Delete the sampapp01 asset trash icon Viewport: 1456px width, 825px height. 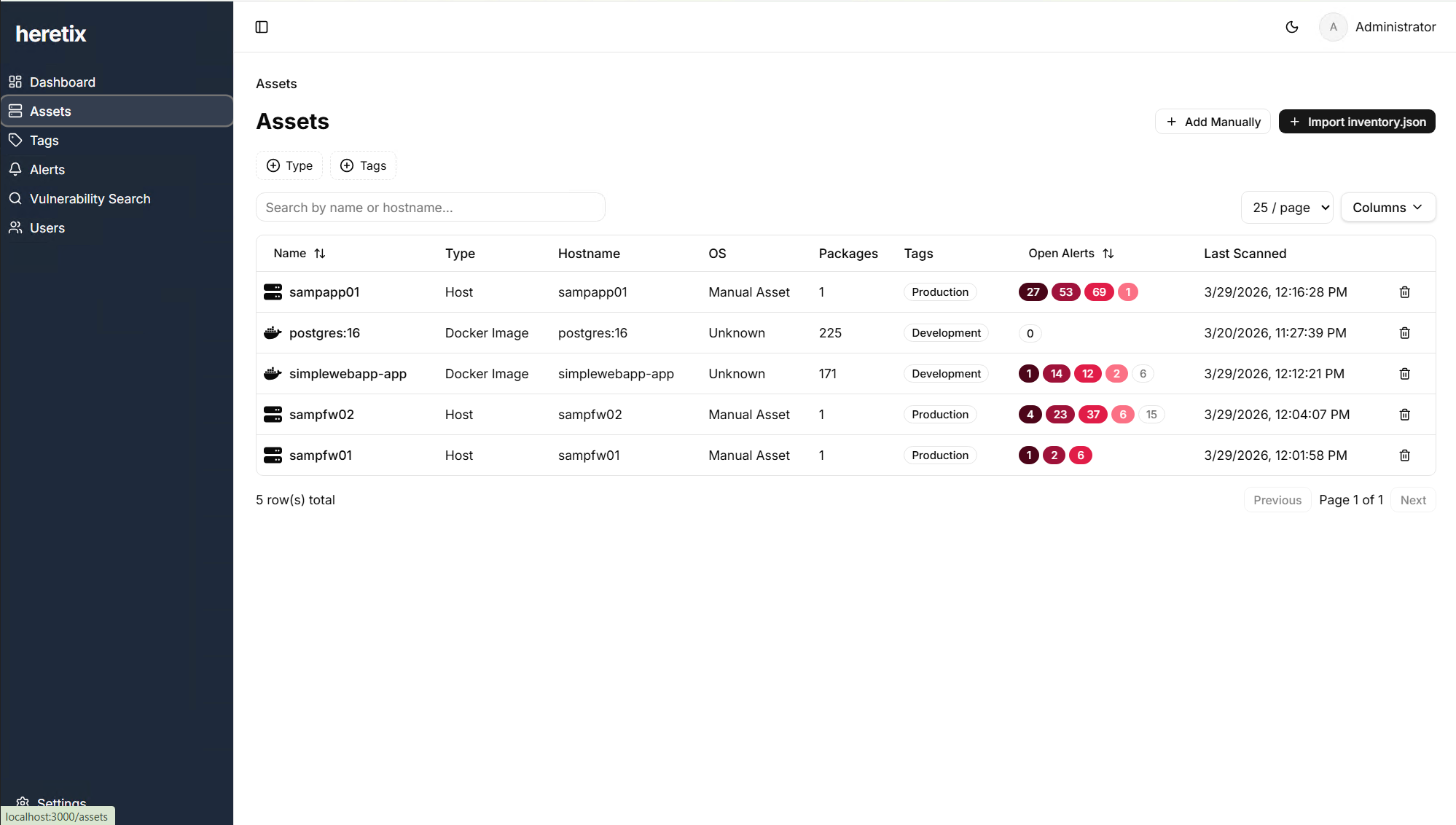point(1404,292)
